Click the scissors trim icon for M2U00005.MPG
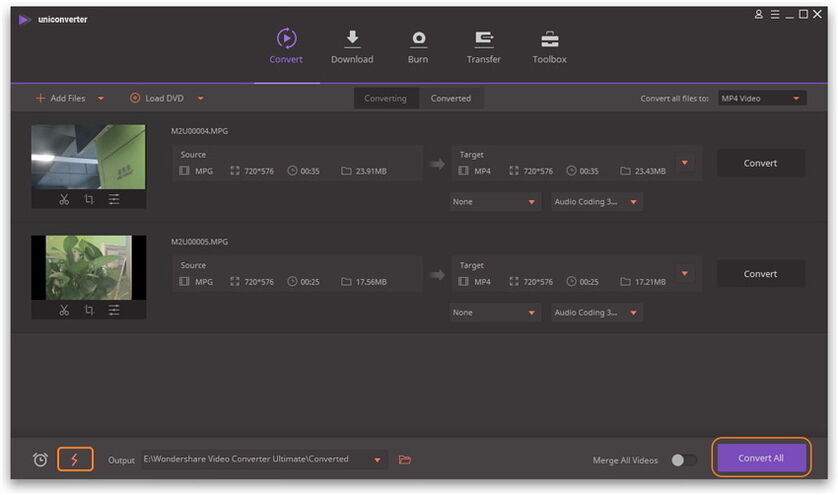This screenshot has height=495, width=838. 64,310
